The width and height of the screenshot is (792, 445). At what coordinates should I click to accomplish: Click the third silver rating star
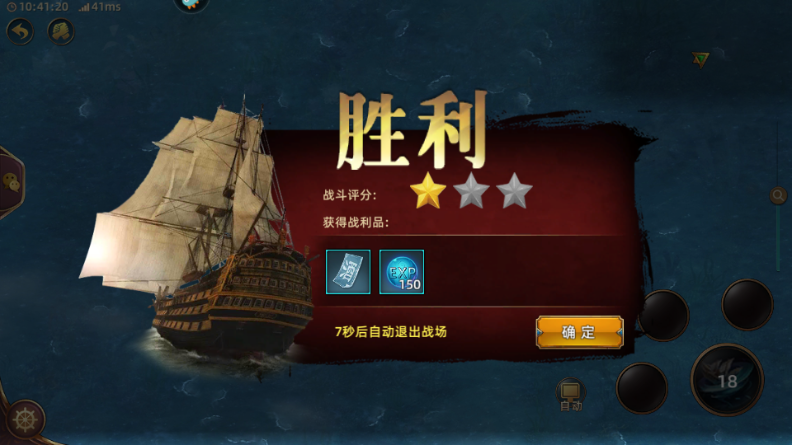(514, 191)
